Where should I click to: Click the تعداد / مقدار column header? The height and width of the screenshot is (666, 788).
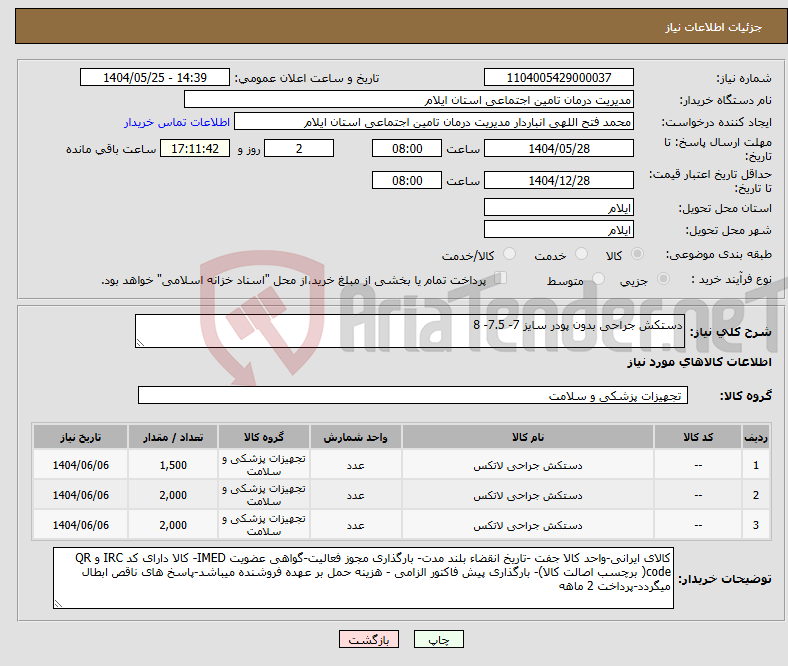pos(173,437)
